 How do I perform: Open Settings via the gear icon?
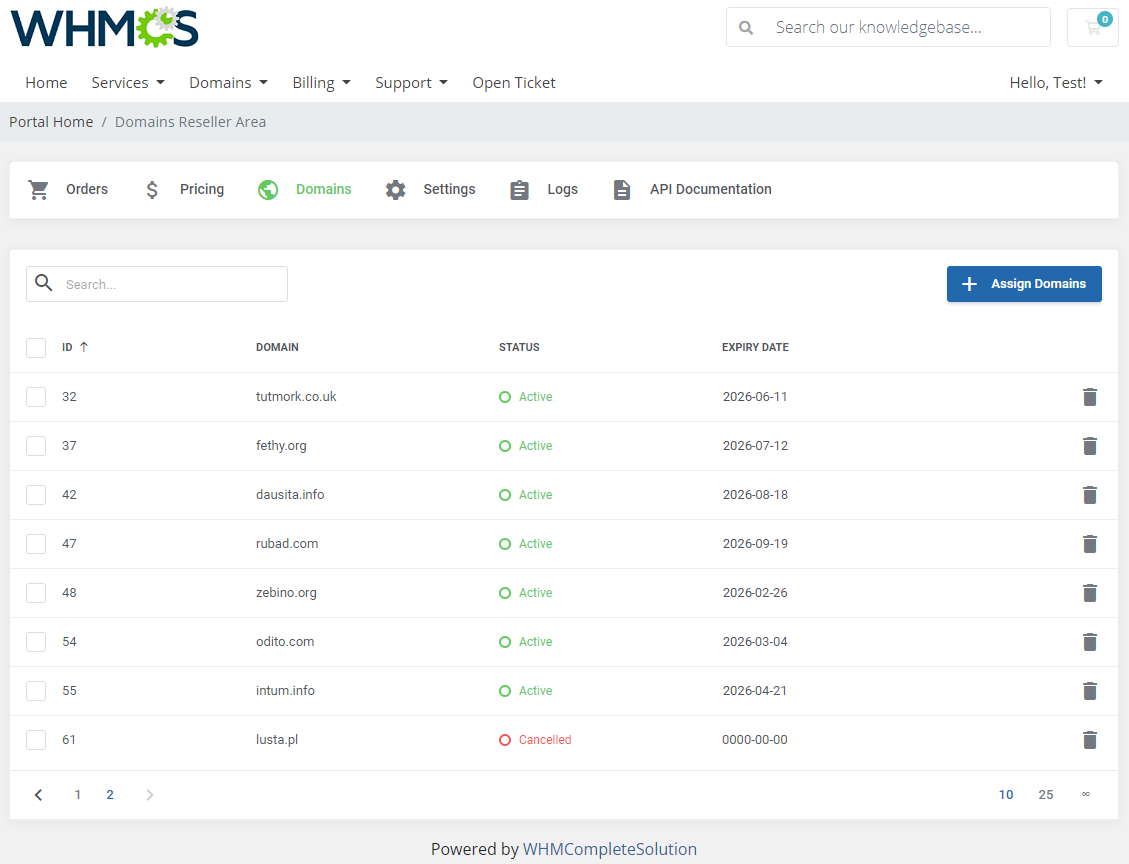(x=395, y=189)
